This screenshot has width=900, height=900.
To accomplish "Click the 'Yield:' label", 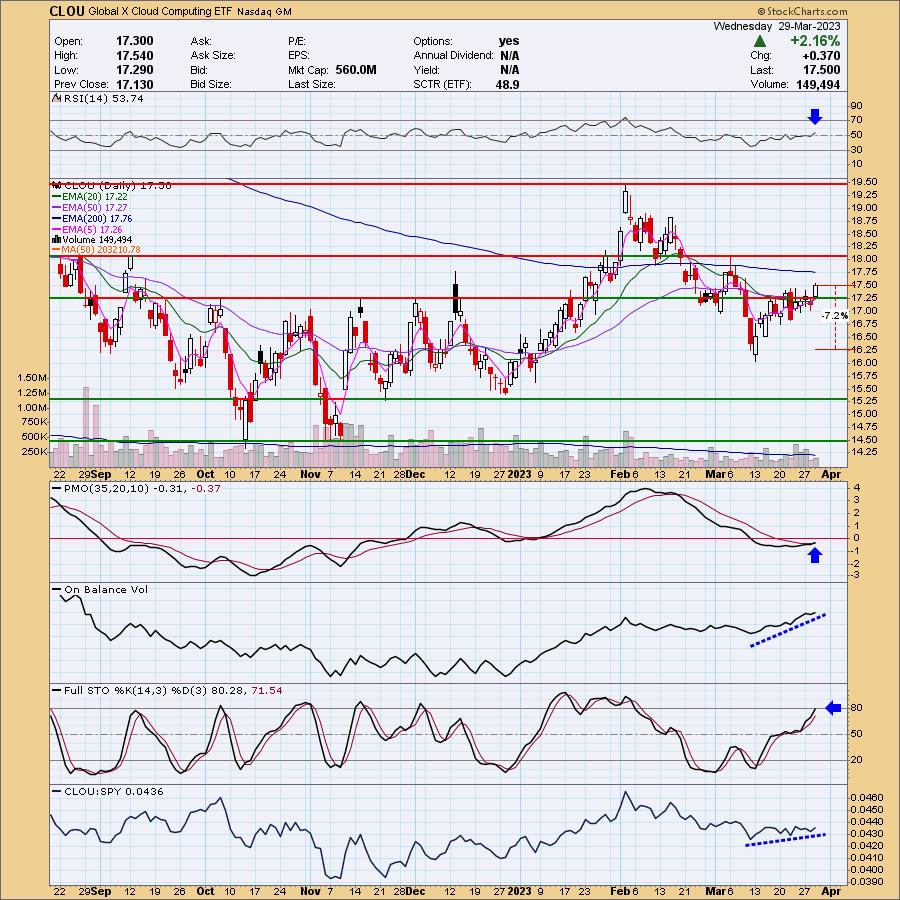I will 426,70.
